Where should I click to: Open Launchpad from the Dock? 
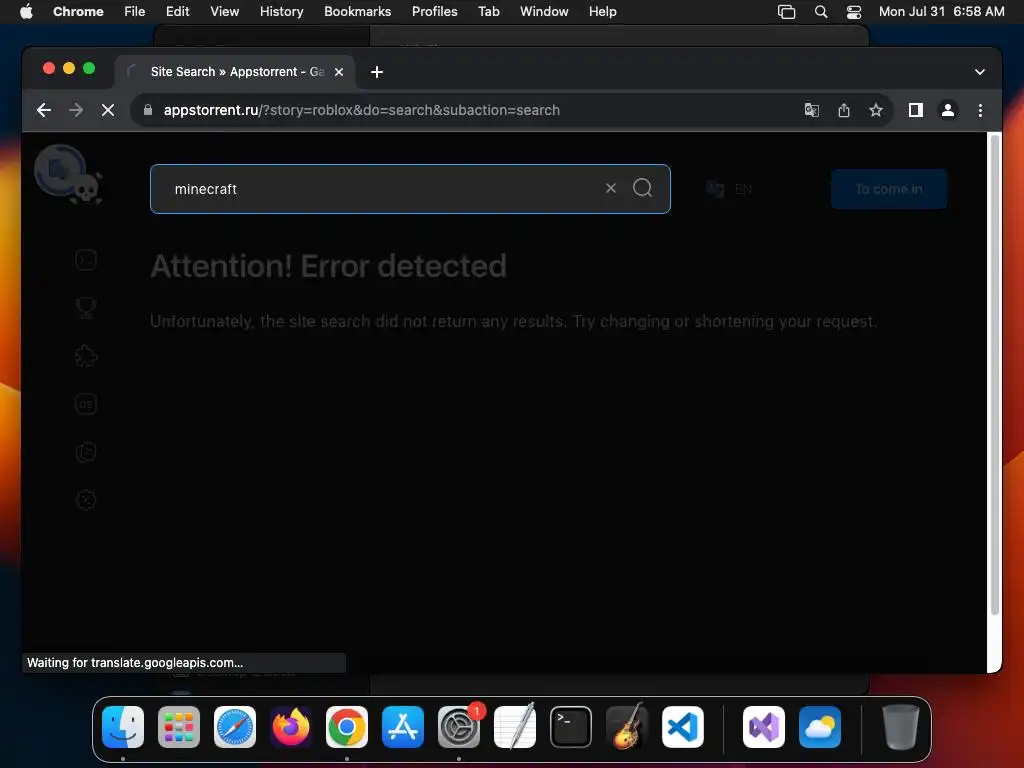point(179,727)
